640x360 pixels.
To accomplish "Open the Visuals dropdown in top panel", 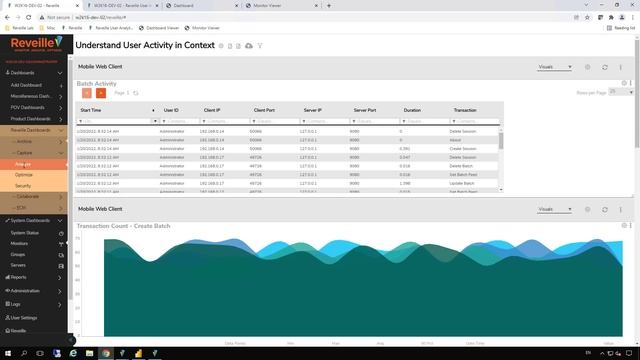I will coord(555,67).
